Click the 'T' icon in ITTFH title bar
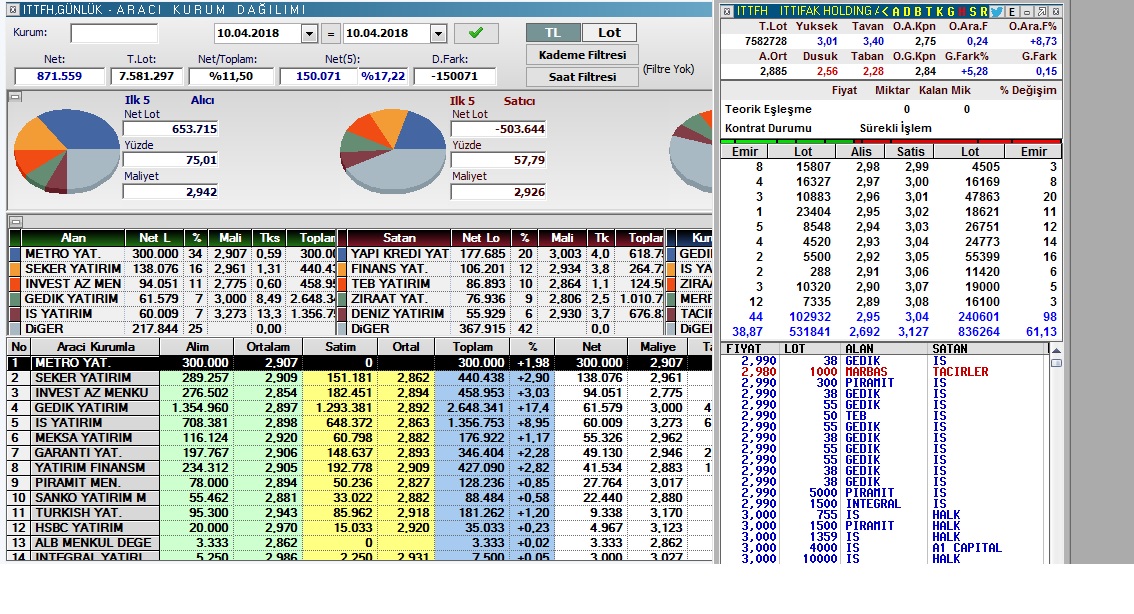The image size is (1134, 614). tap(929, 12)
